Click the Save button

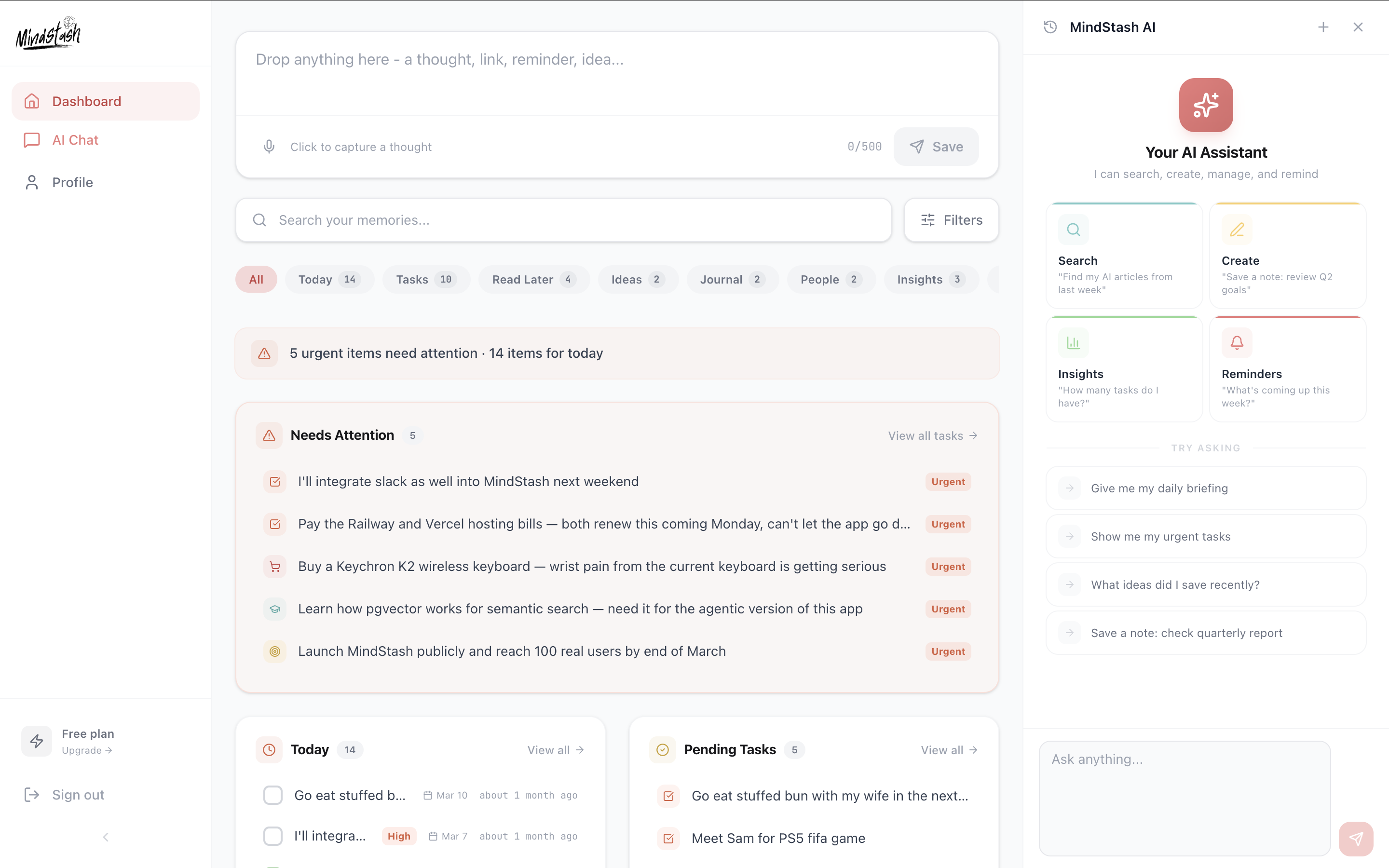click(x=936, y=147)
